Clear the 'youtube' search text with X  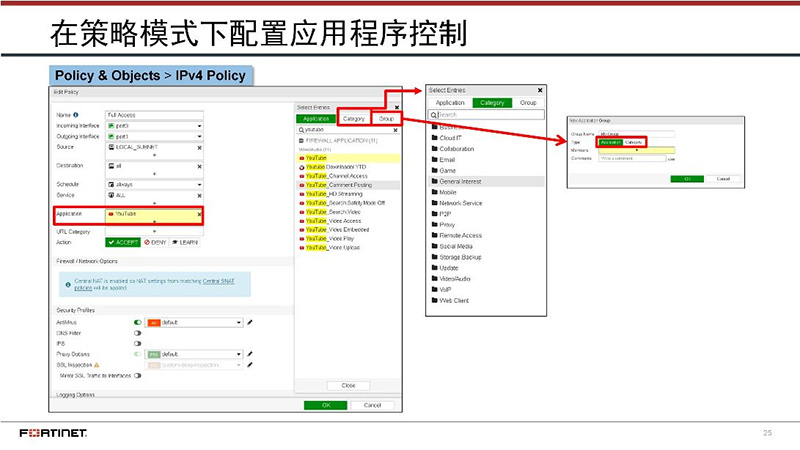coord(395,130)
